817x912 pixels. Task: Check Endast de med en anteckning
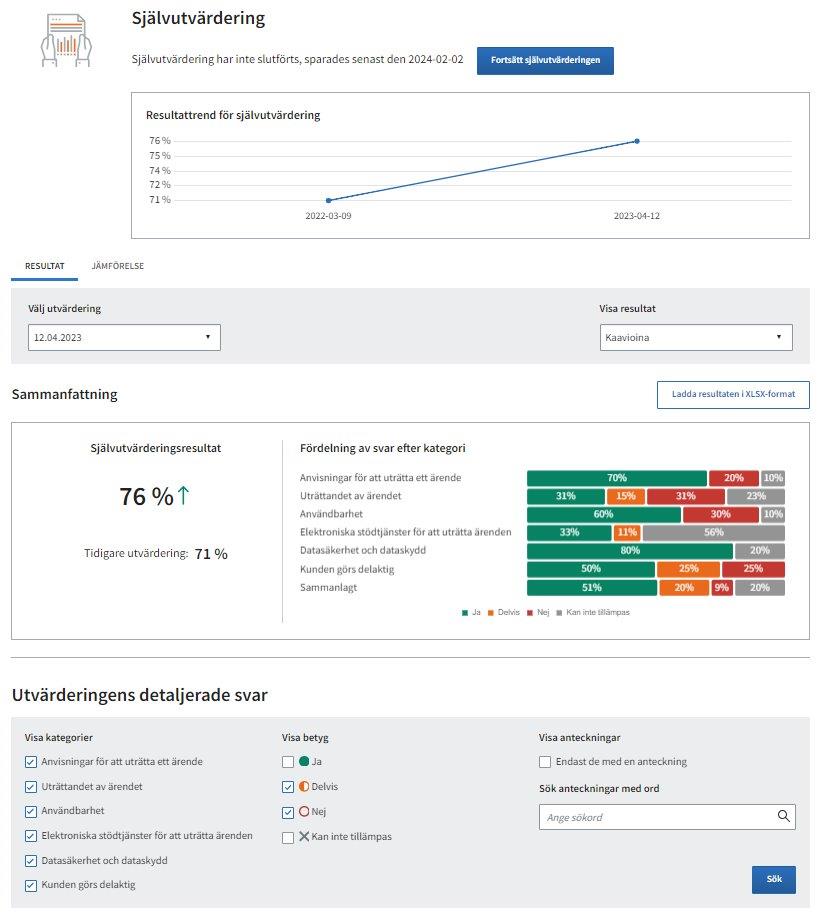coord(545,762)
